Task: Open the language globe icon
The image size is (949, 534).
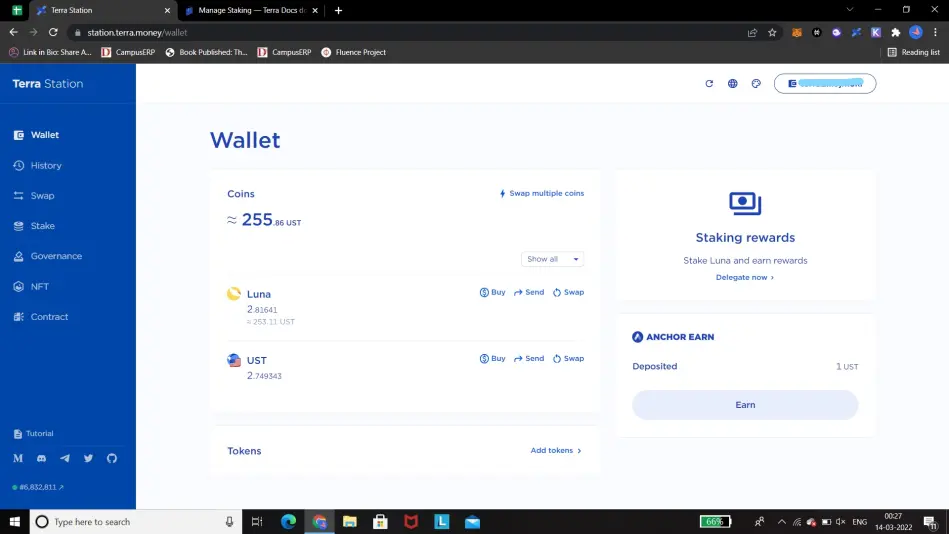Action: [733, 84]
